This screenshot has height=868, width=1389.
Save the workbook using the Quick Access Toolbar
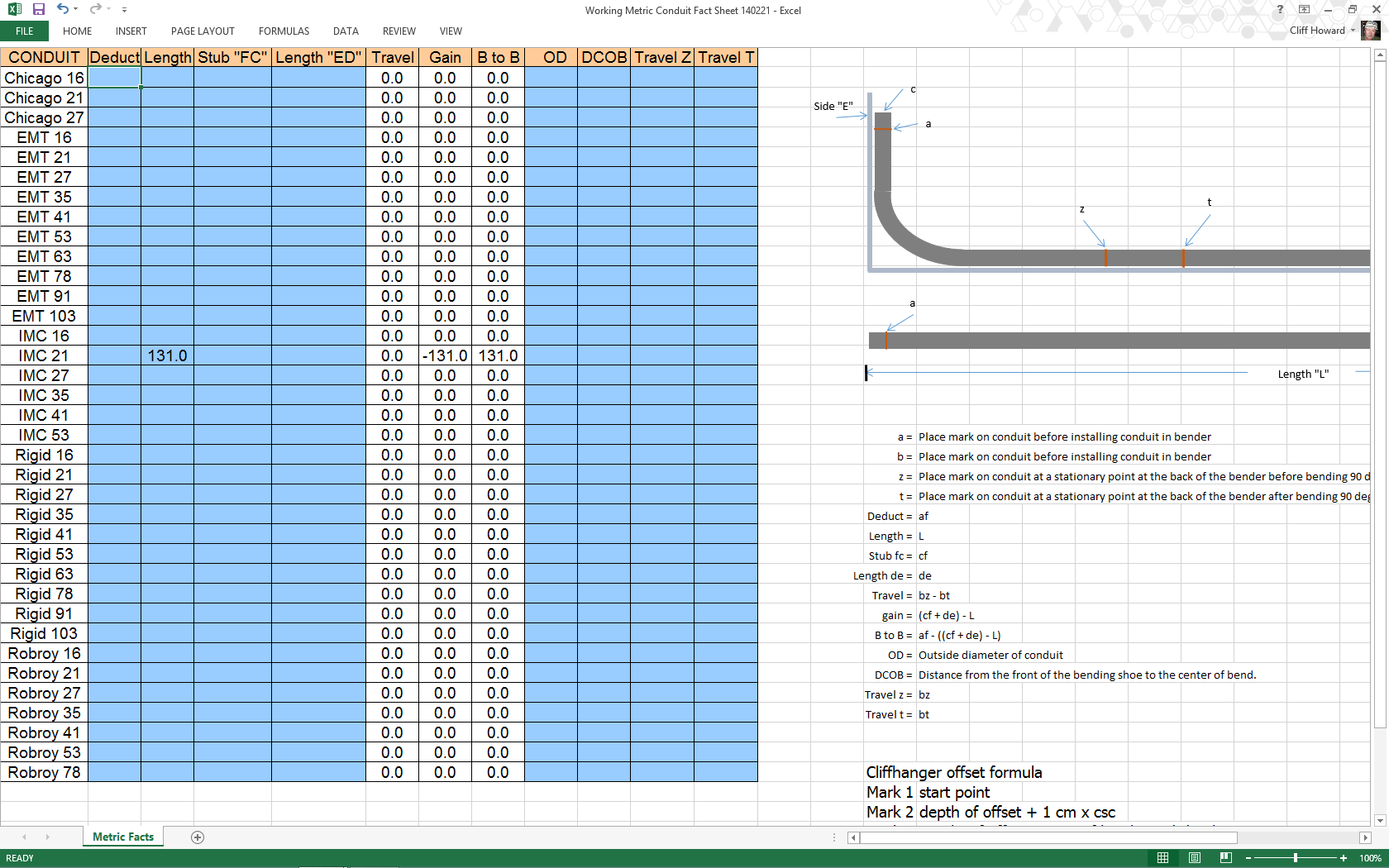click(x=37, y=9)
